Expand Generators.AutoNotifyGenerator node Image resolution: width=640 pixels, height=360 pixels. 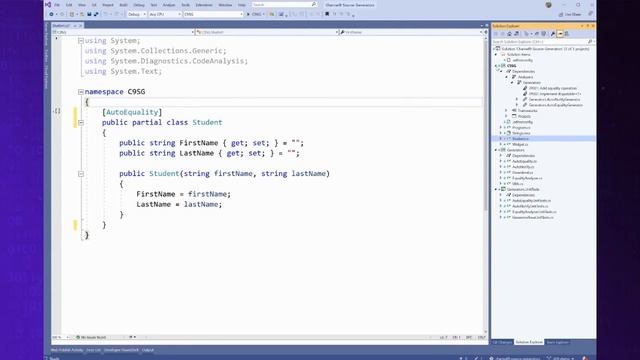[x=517, y=99]
